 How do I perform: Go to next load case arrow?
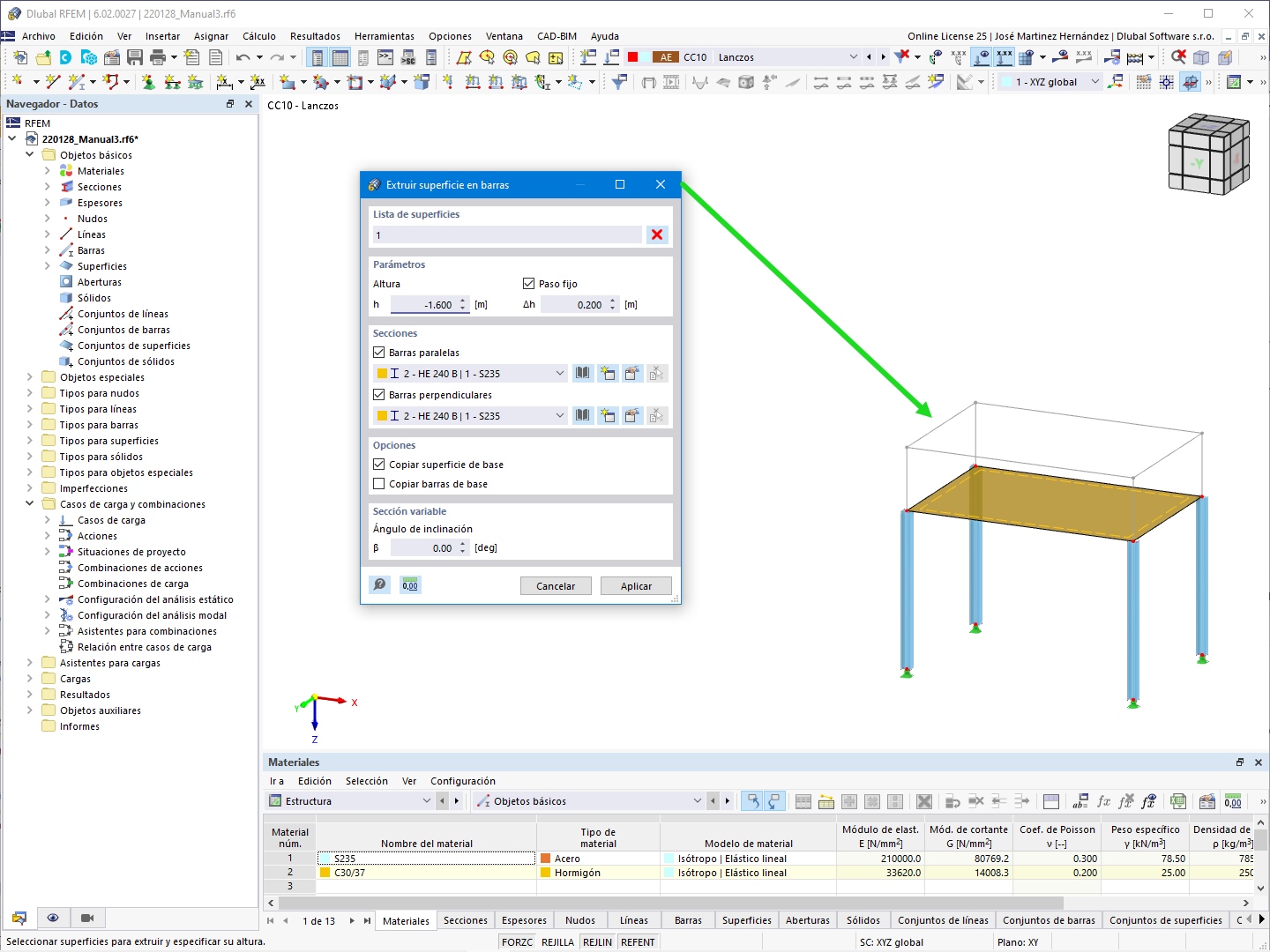pos(883,57)
